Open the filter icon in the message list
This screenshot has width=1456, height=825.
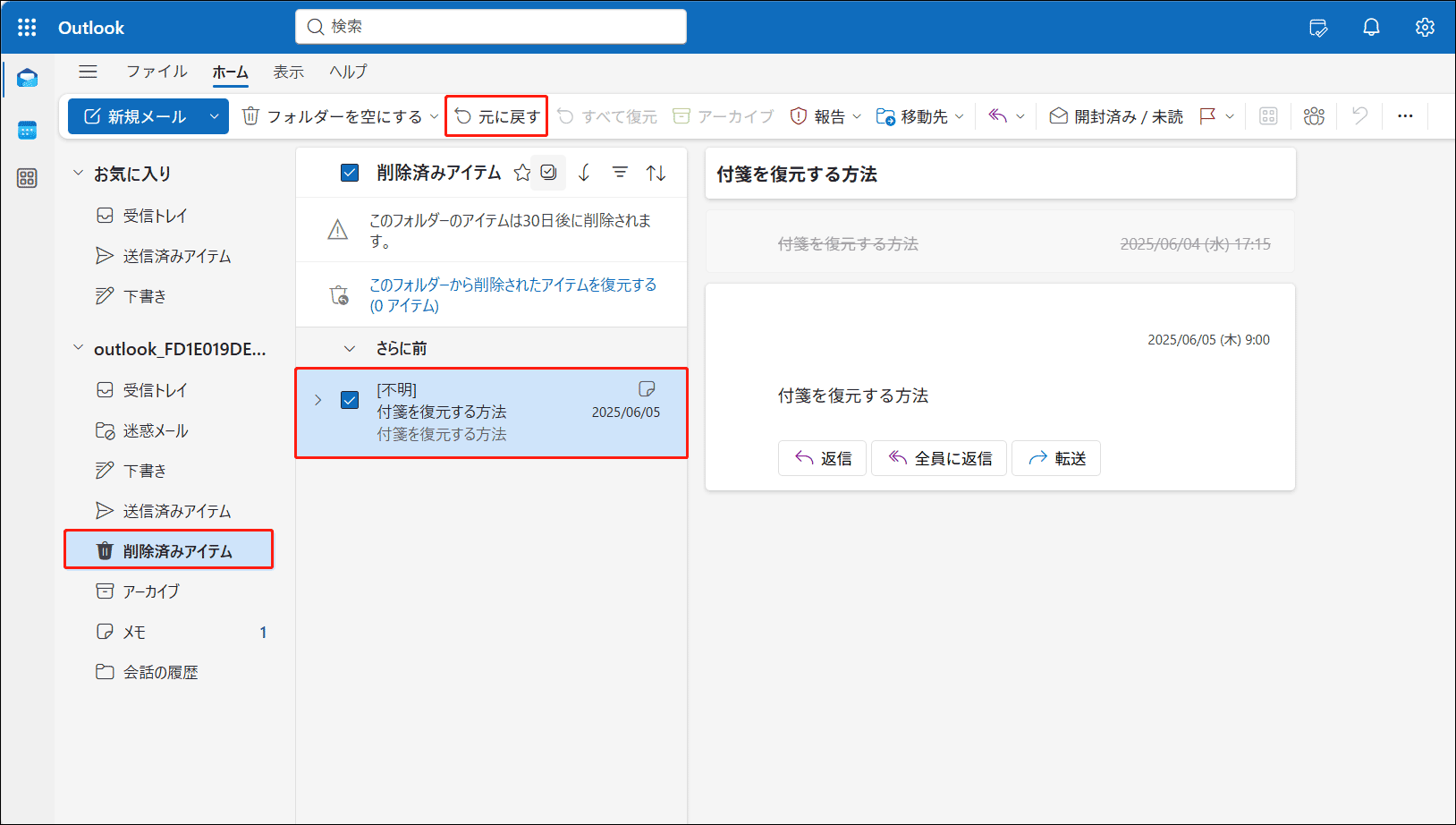[620, 173]
